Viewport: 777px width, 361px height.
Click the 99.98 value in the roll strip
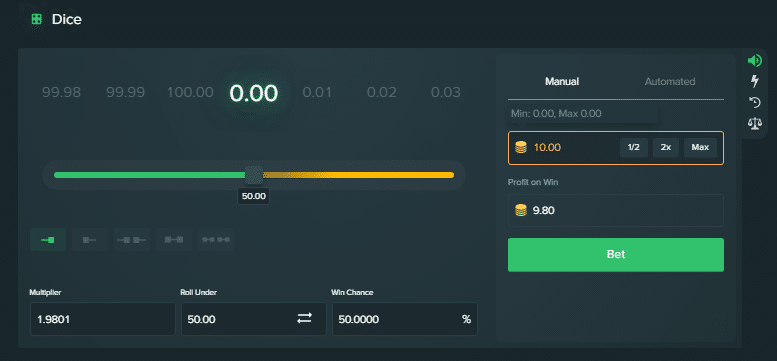coord(61,93)
